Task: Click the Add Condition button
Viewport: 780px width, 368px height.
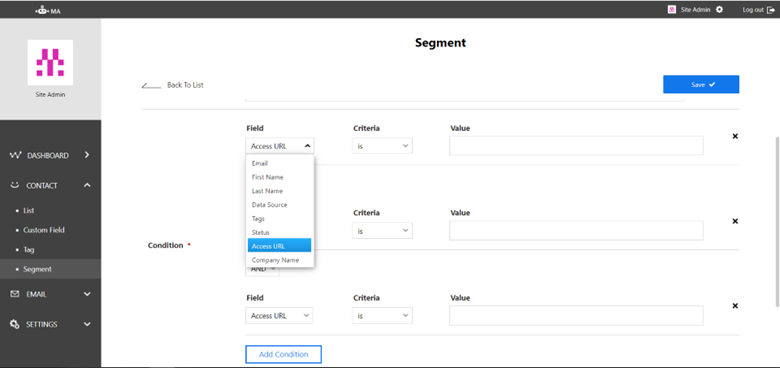Action: pos(284,355)
